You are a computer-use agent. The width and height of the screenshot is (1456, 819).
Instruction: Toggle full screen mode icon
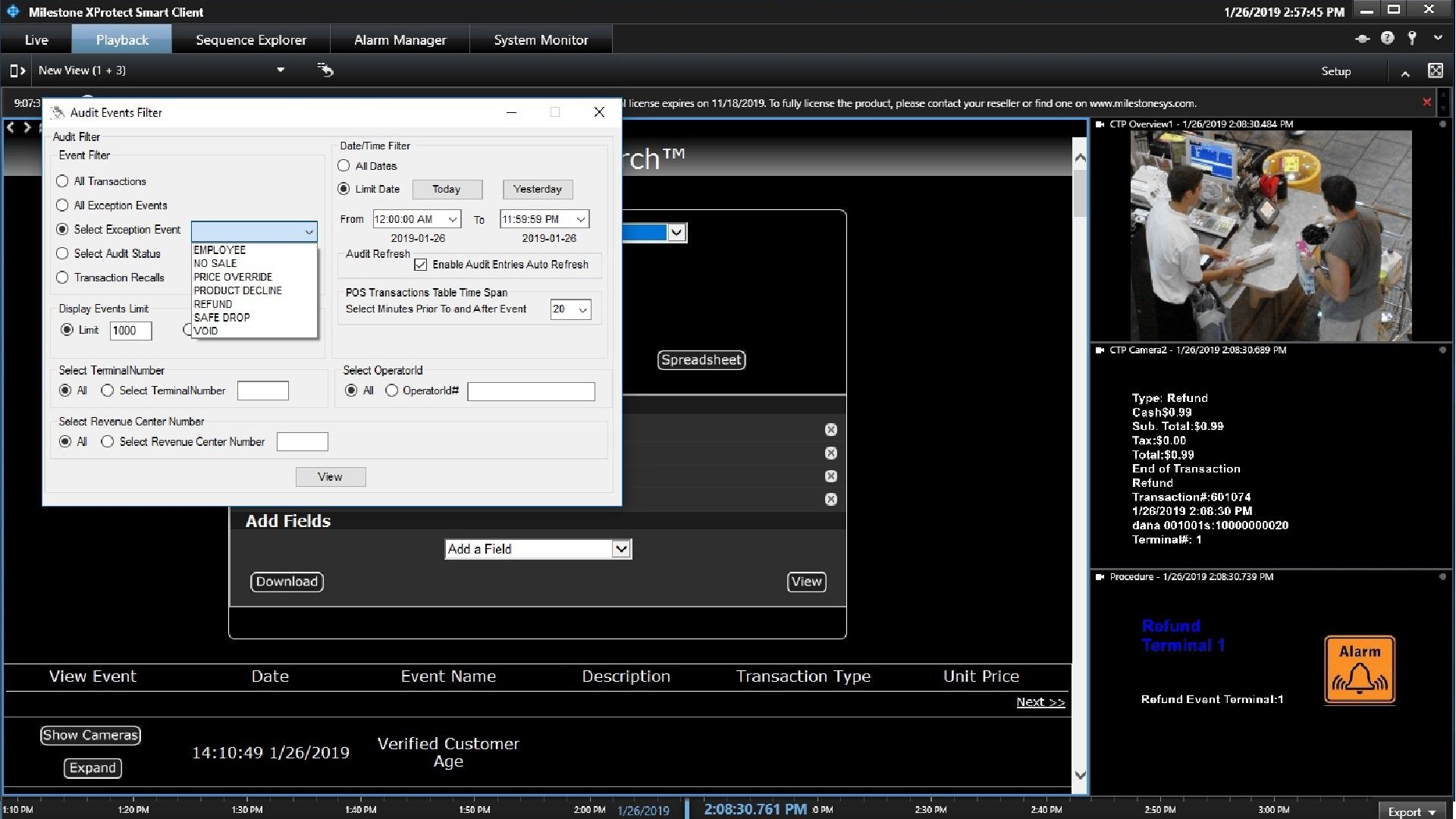point(1436,71)
